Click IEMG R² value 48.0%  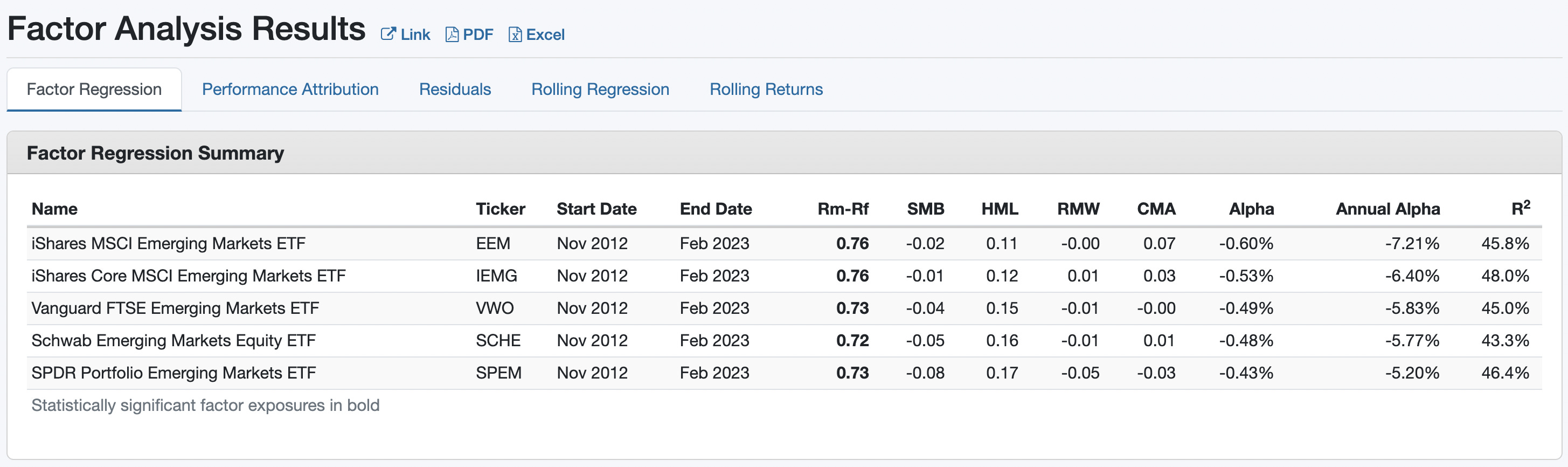(x=1505, y=276)
